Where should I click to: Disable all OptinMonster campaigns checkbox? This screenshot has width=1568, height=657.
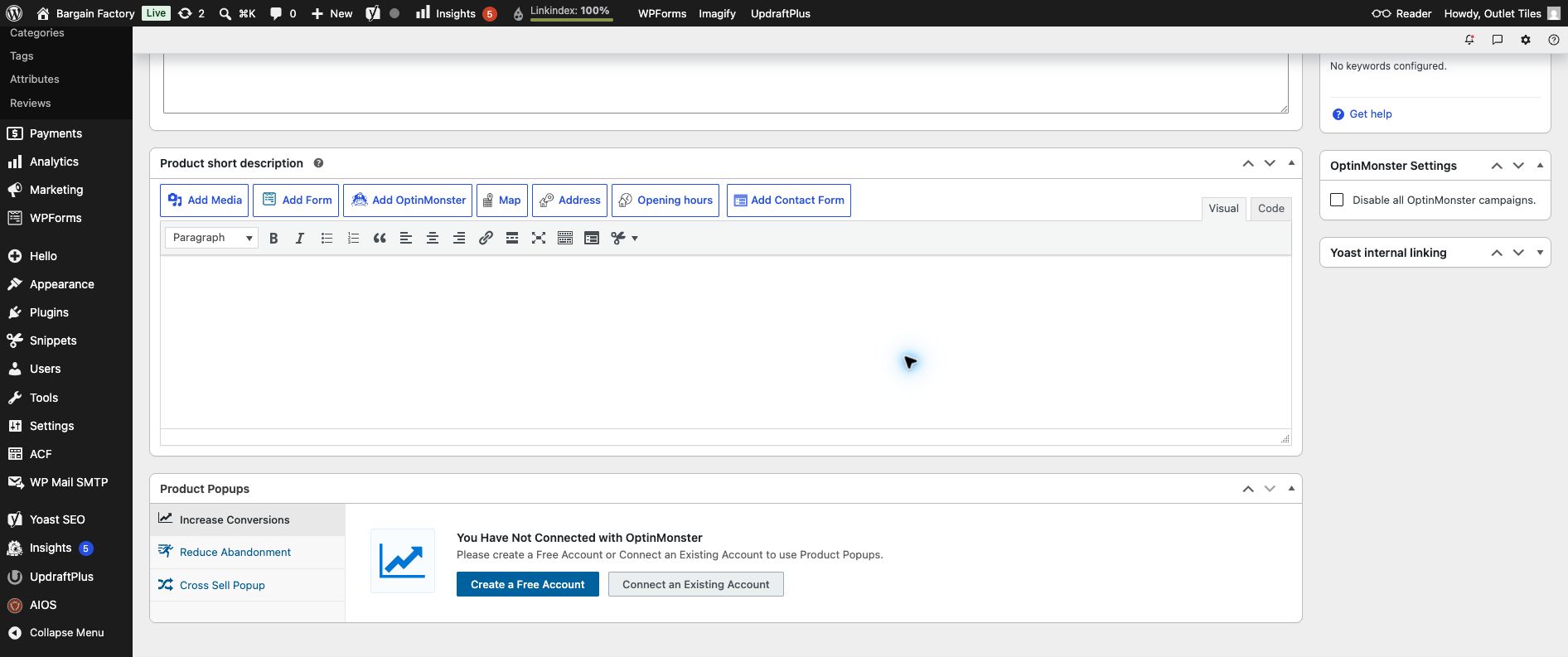click(x=1337, y=200)
